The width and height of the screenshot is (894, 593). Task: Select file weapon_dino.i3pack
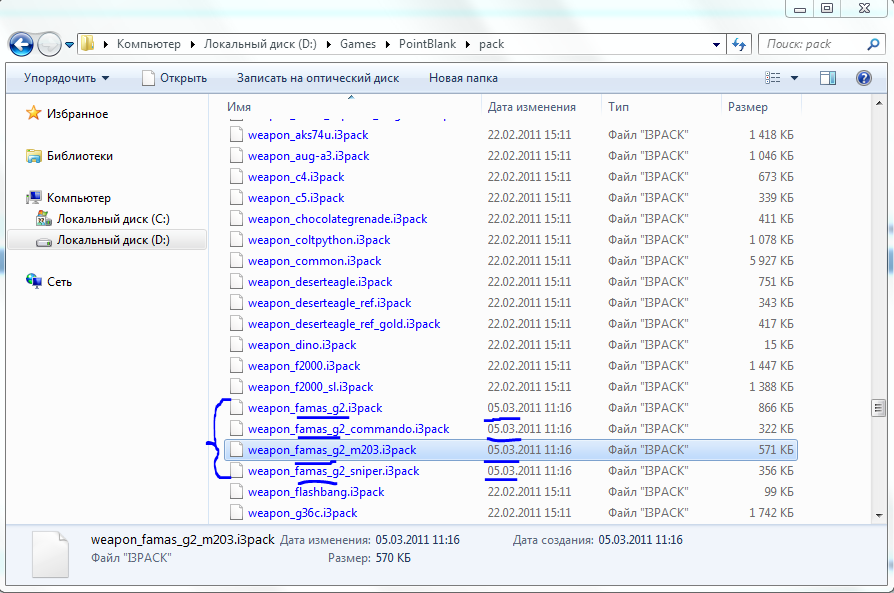(x=302, y=345)
